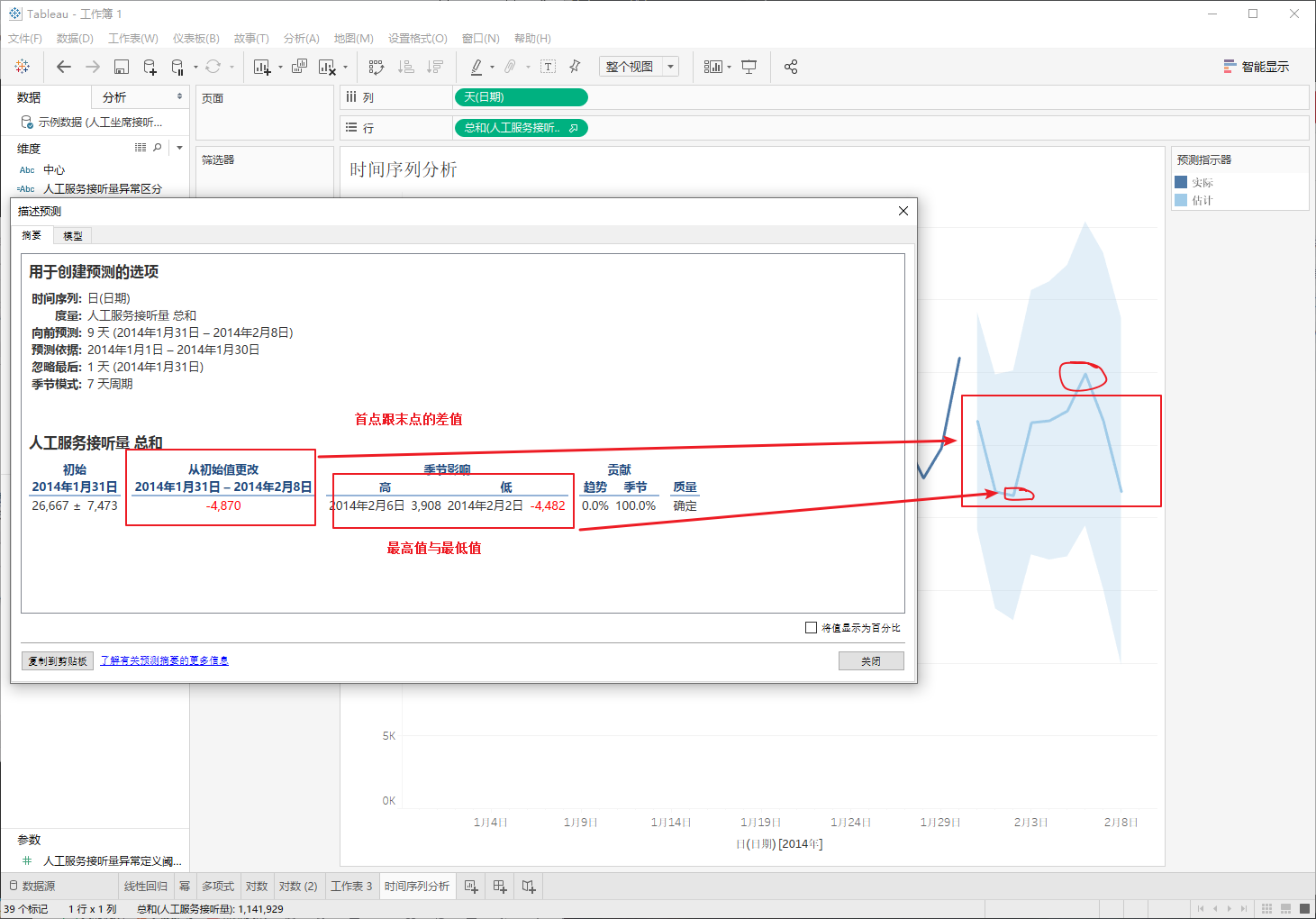1316x919 pixels.
Task: Create new worksheet from toolbar
Action: (x=262, y=67)
